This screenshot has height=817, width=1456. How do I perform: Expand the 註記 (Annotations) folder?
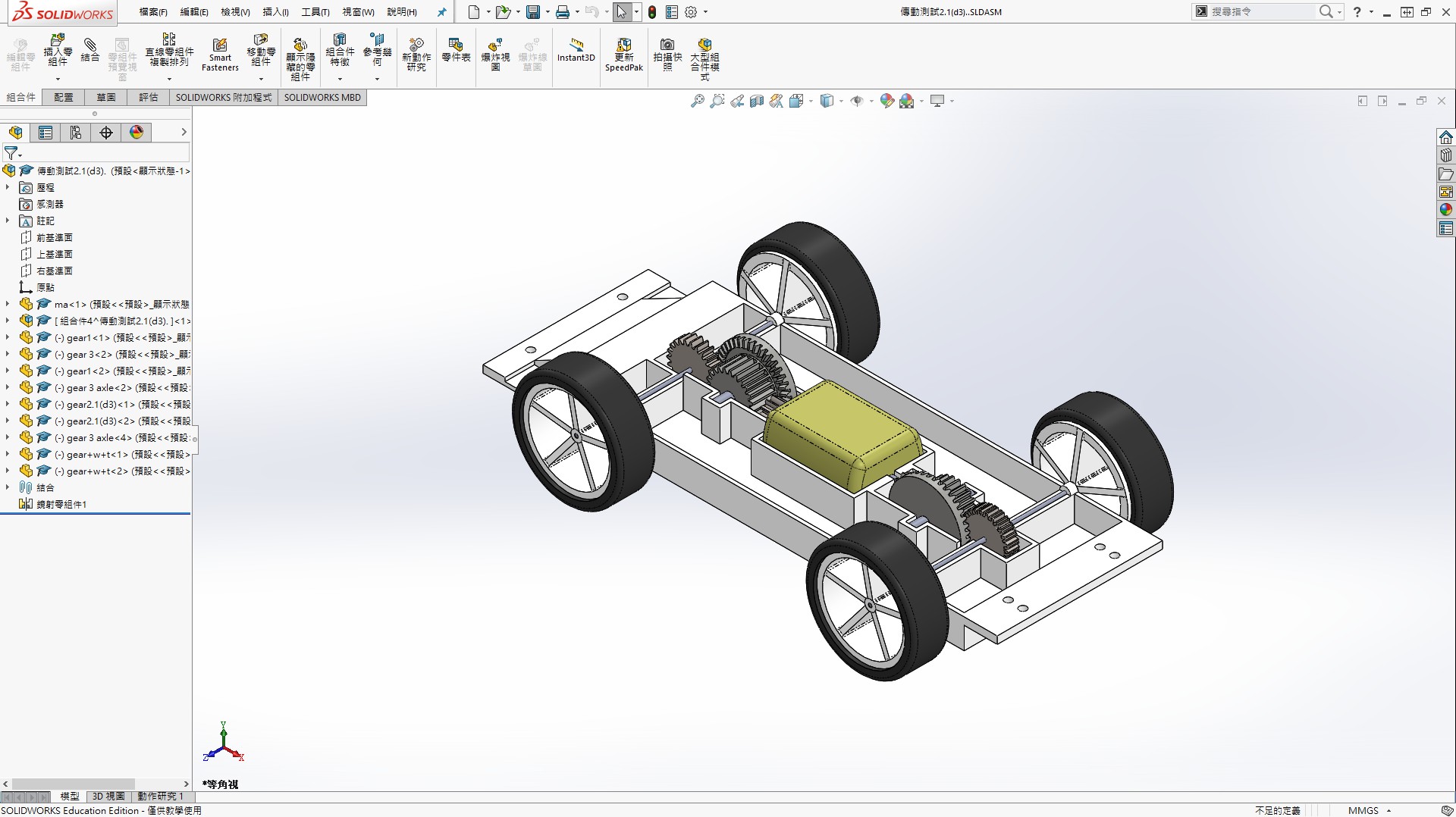pyautogui.click(x=8, y=221)
